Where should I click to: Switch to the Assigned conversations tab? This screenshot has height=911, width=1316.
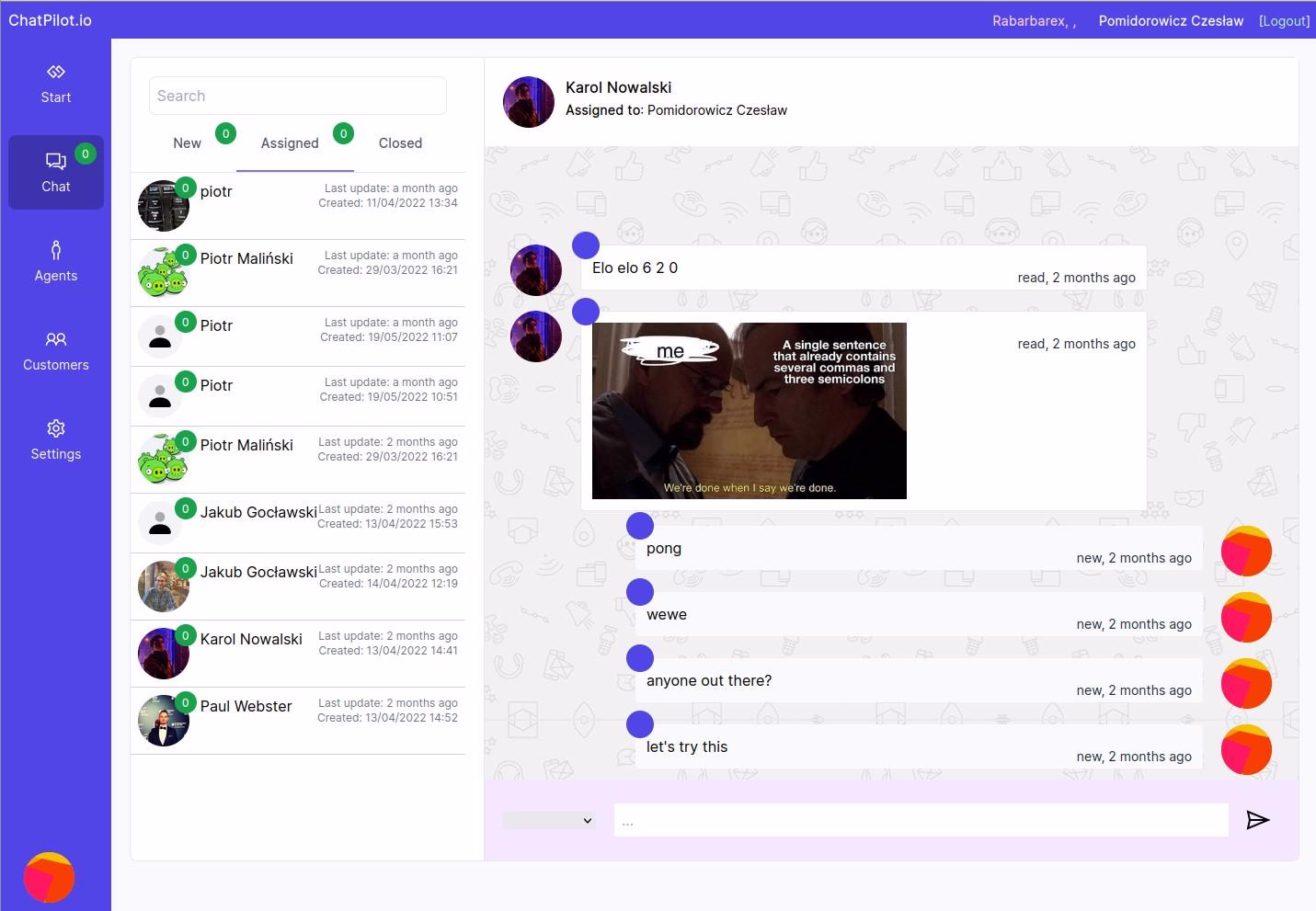point(290,143)
